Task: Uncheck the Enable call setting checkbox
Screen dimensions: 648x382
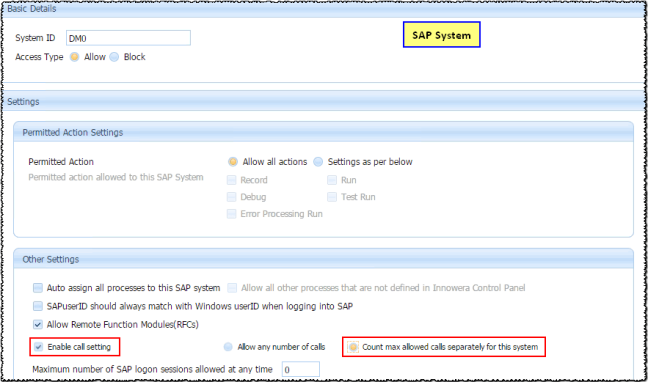Action: (x=38, y=347)
